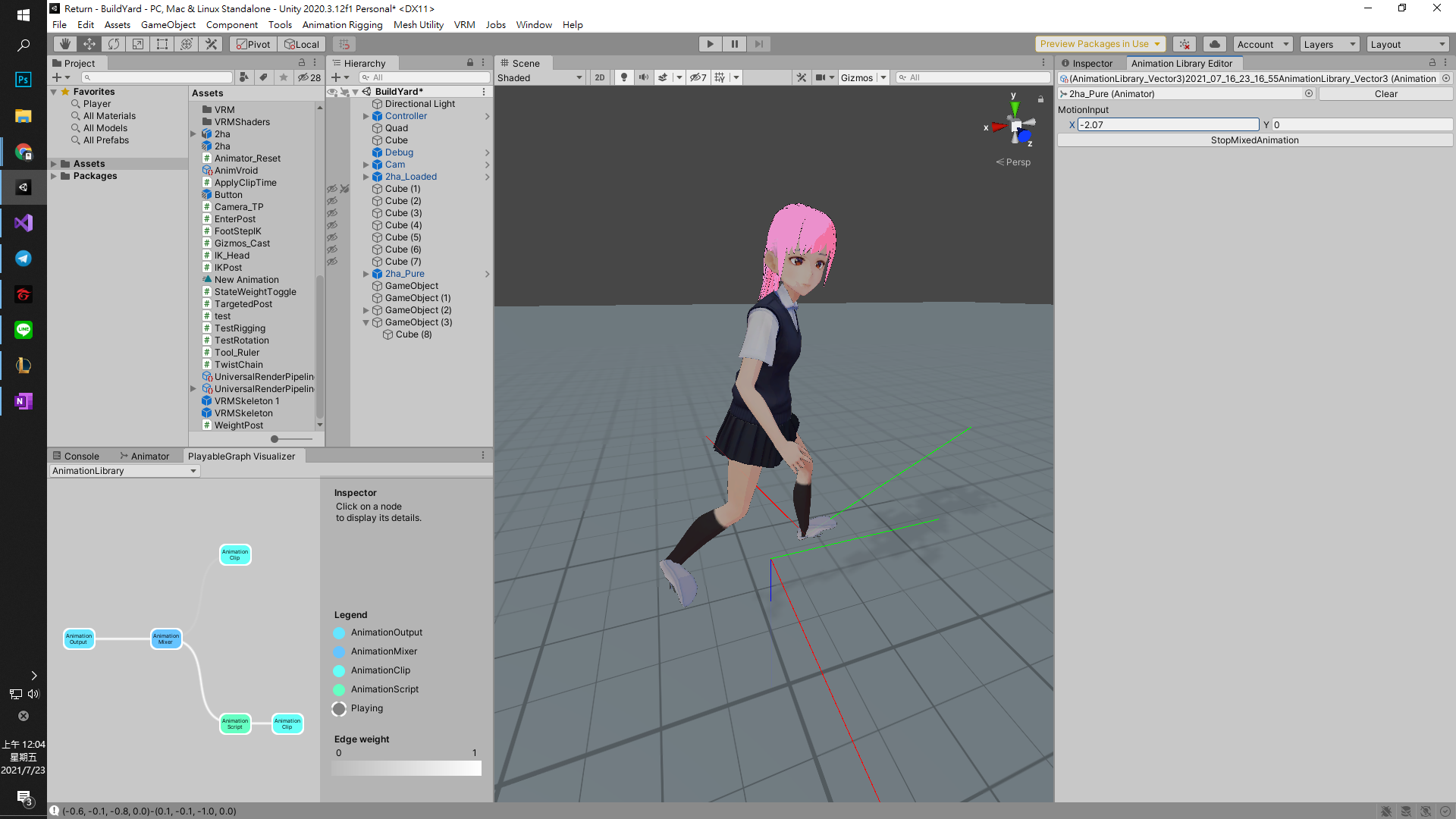Open Photoshop from the taskbar

(x=23, y=80)
